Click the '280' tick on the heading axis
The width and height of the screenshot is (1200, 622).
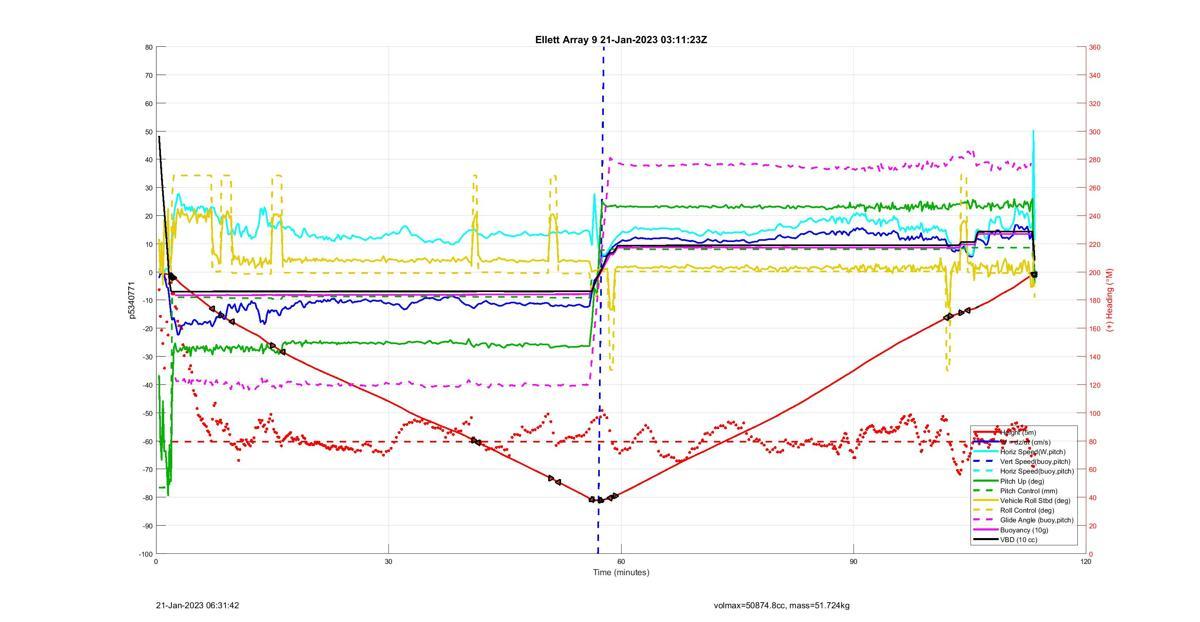[x=1095, y=160]
